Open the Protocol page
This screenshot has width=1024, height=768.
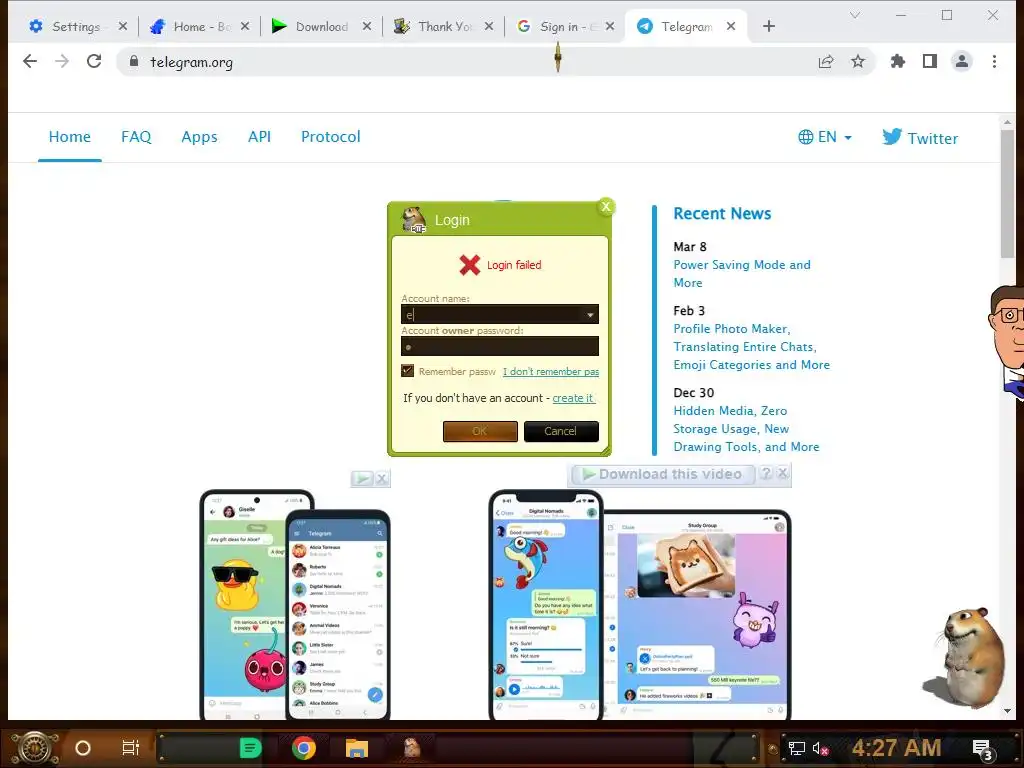[x=330, y=136]
